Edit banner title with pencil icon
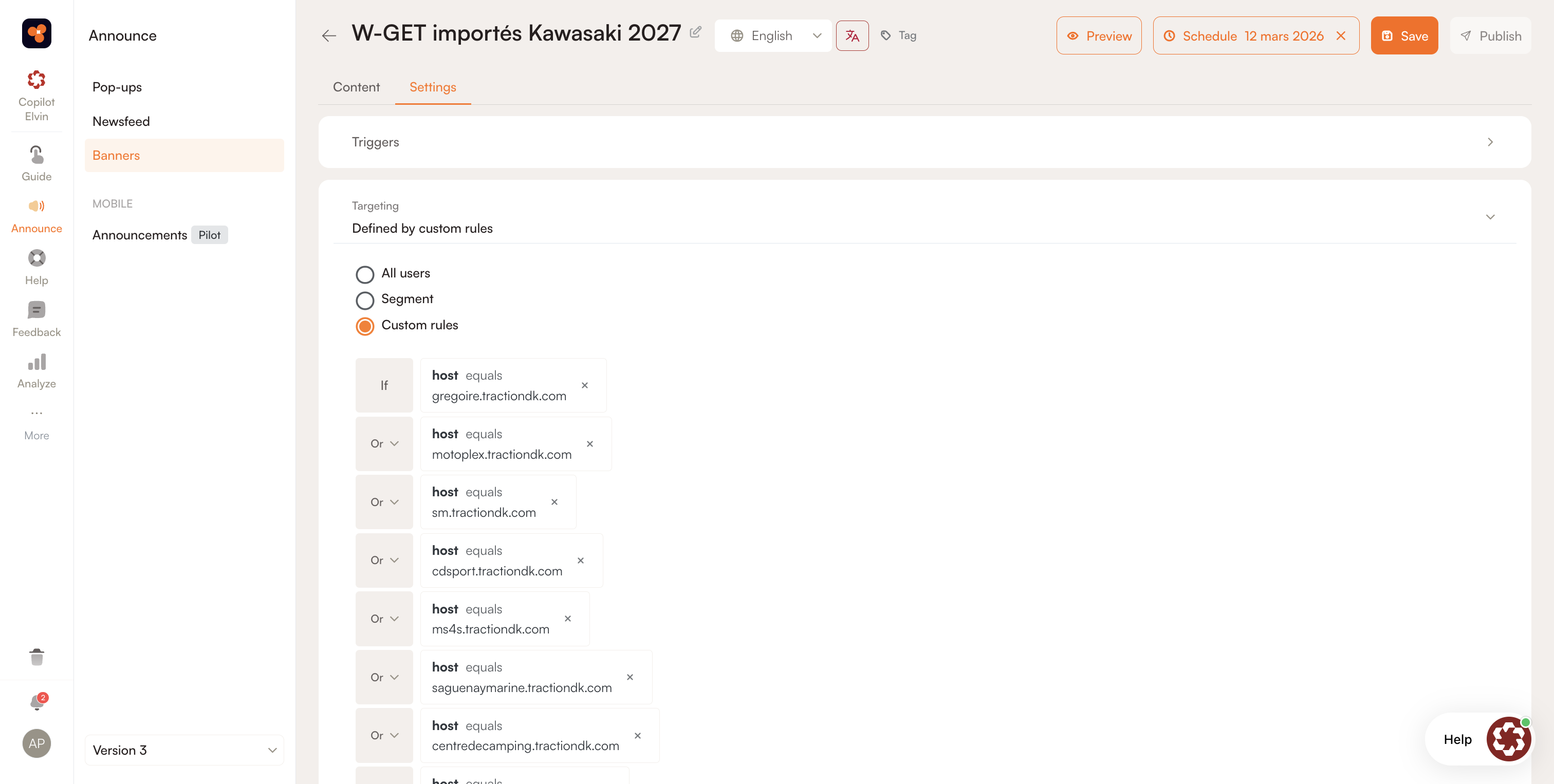Image resolution: width=1554 pixels, height=784 pixels. pyautogui.click(x=695, y=32)
